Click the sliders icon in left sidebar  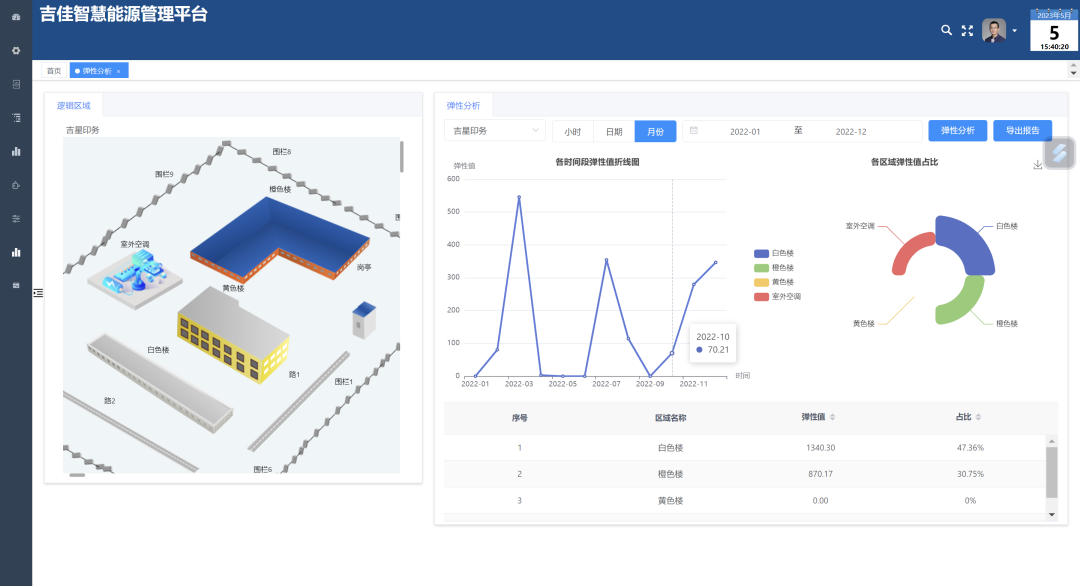point(16,218)
